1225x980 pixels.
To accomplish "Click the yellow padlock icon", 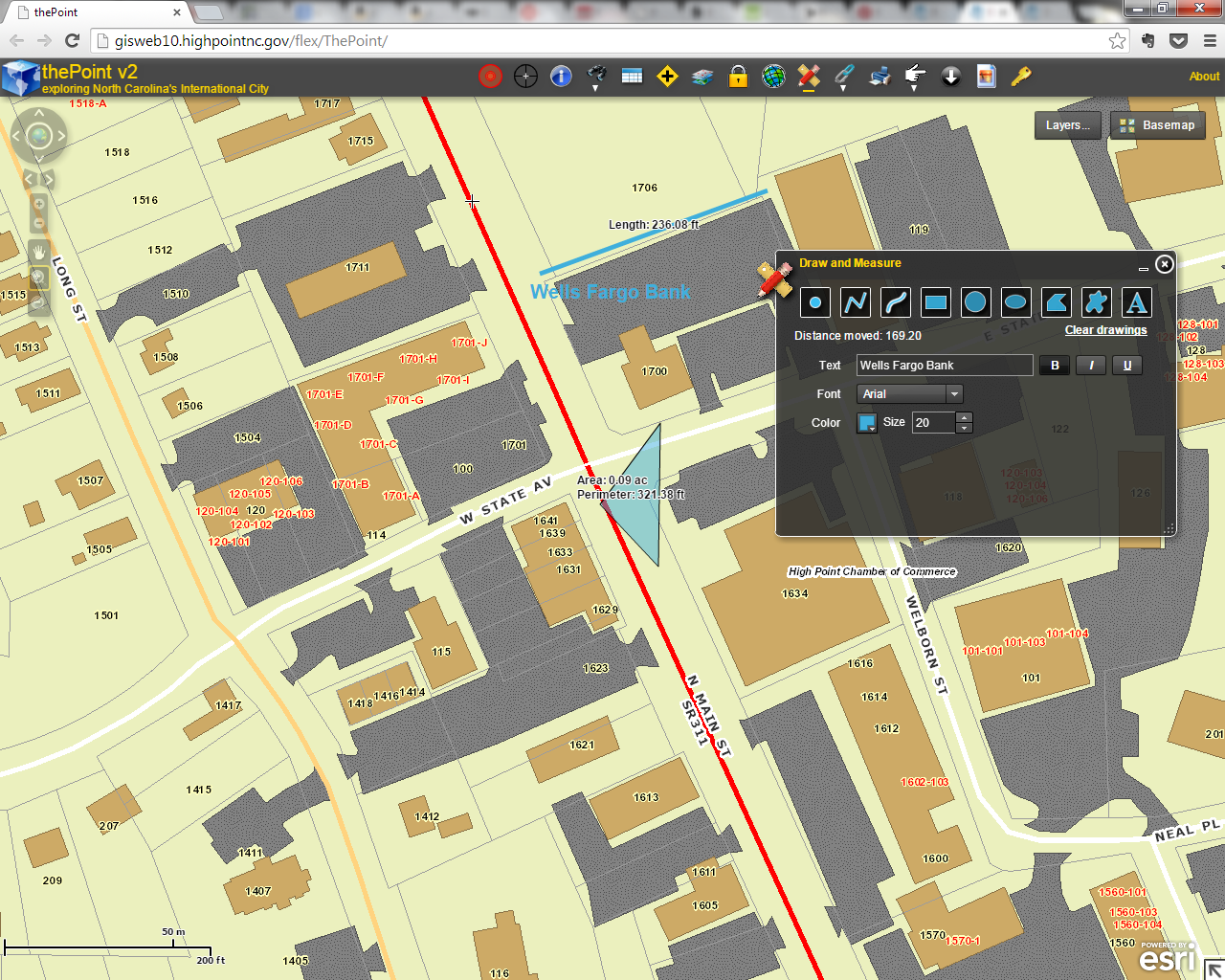I will [x=738, y=77].
